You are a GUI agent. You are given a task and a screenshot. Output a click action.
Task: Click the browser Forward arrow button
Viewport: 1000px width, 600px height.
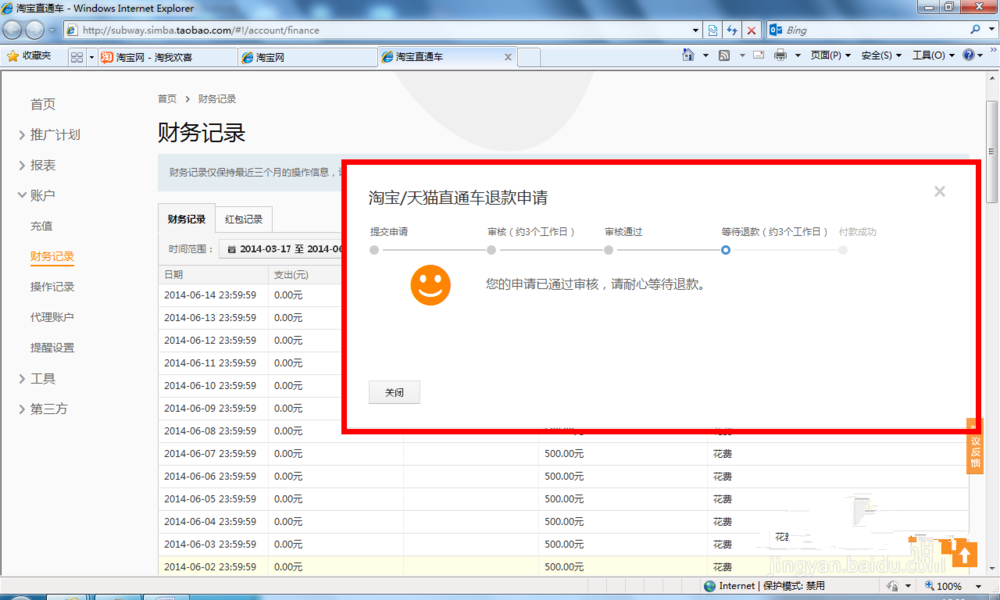34,29
